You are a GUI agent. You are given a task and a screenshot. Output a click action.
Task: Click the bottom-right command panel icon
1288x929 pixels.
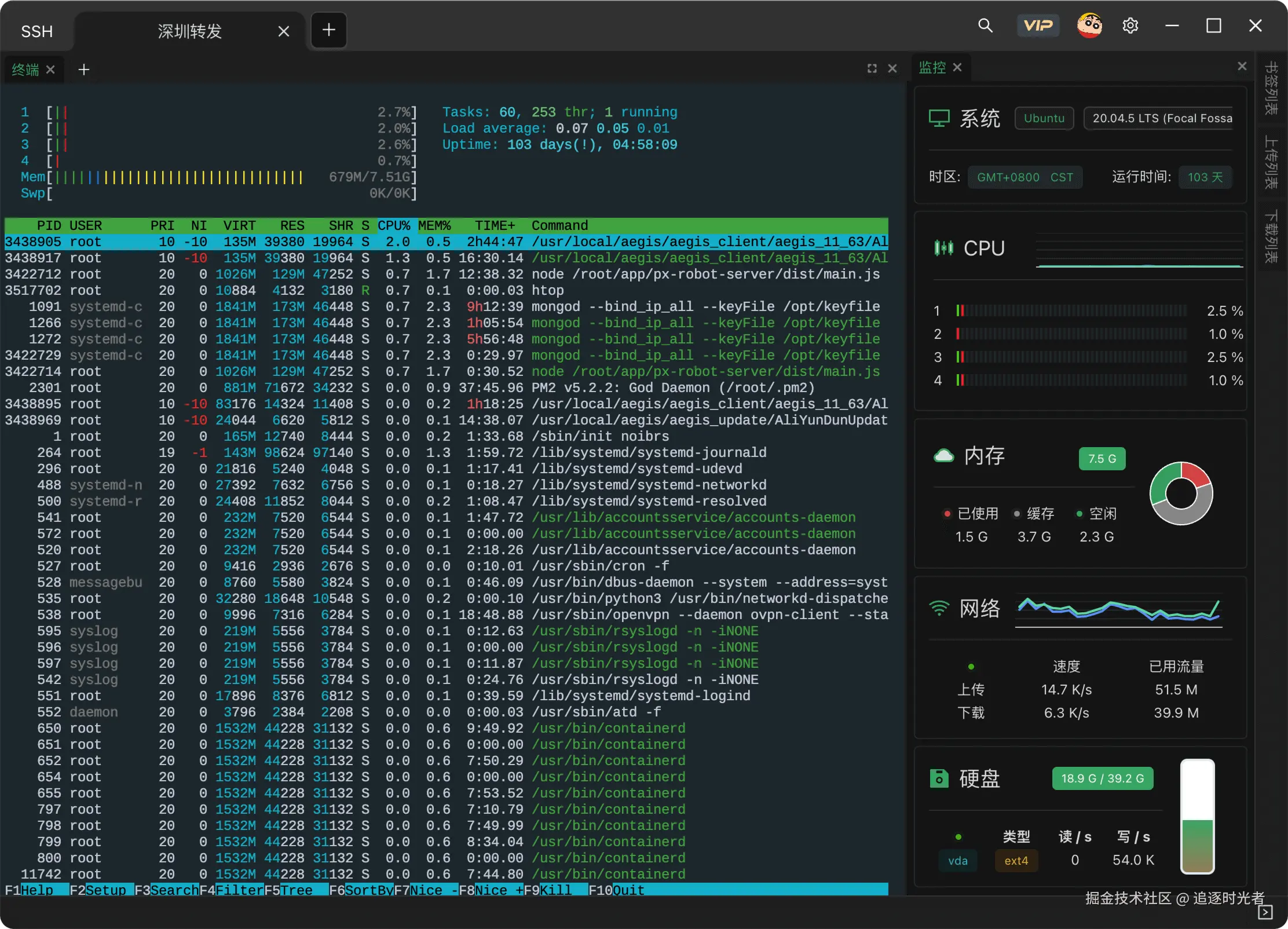(1265, 912)
